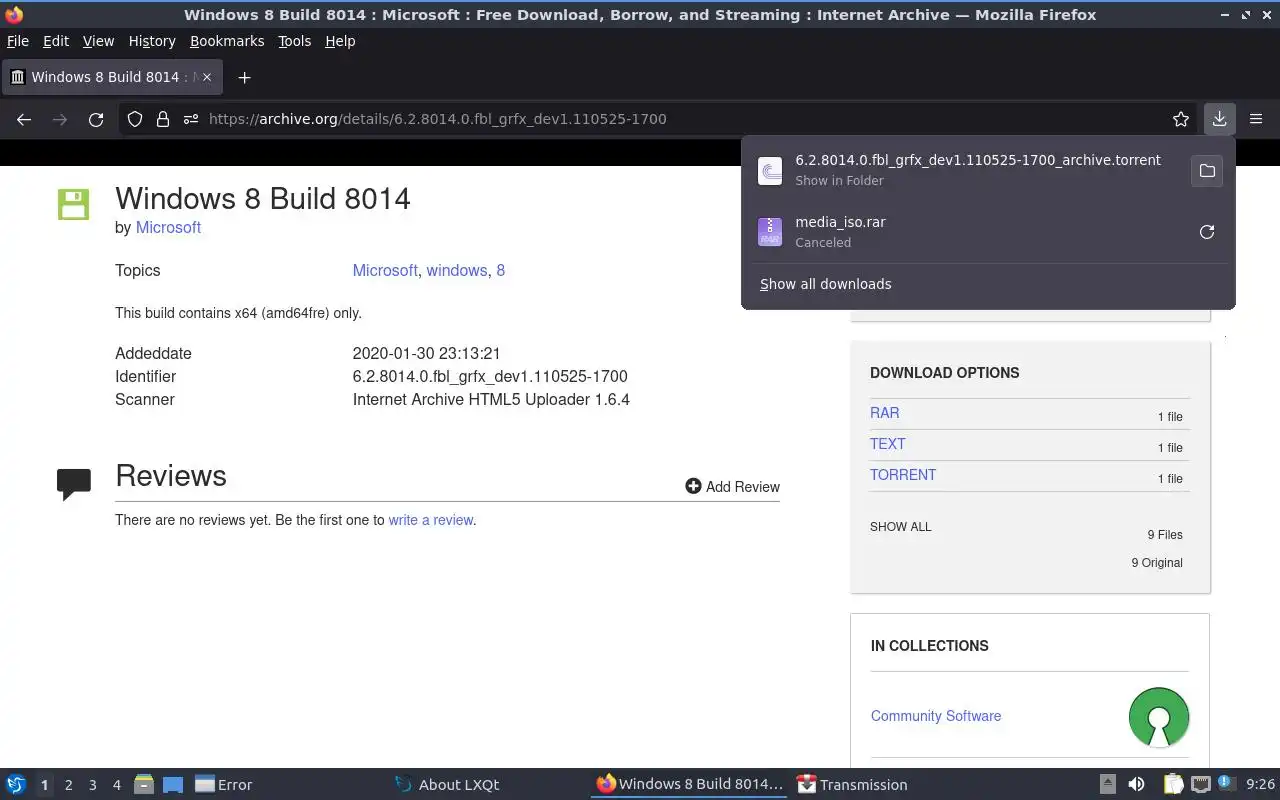Select the Windows 8 Build 8014 tab
Viewport: 1280px width, 800px height.
click(x=112, y=77)
